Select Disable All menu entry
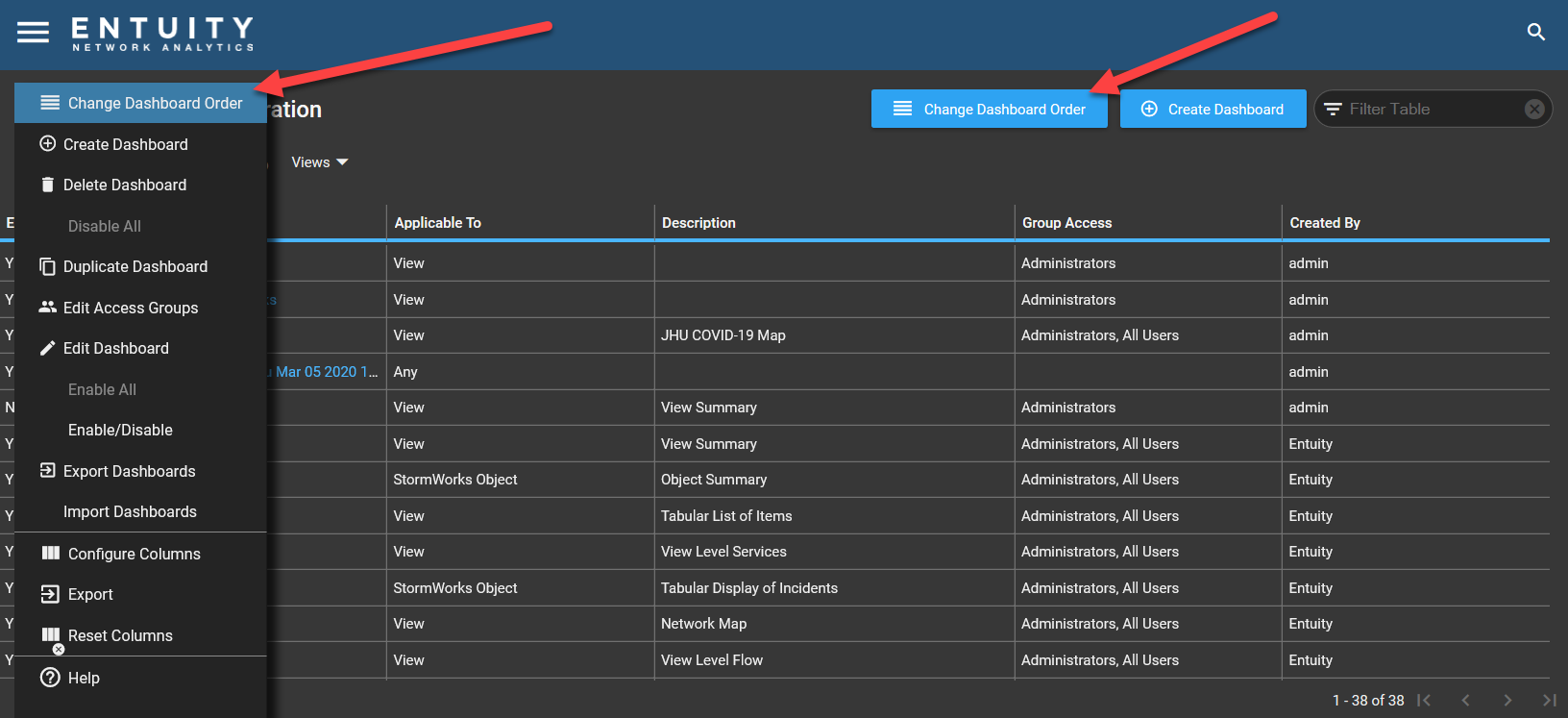Viewport: 1568px width, 718px height. click(x=140, y=226)
